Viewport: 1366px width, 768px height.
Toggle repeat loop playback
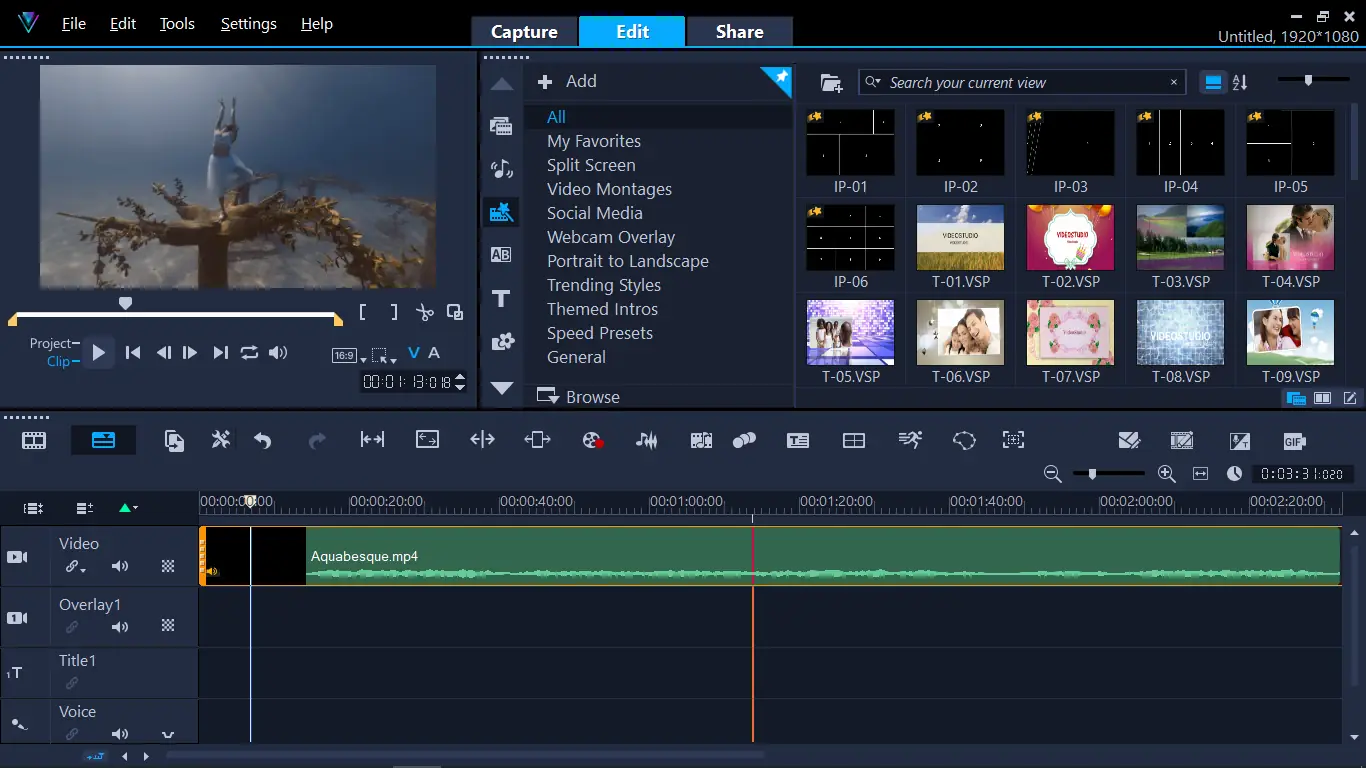[x=249, y=352]
